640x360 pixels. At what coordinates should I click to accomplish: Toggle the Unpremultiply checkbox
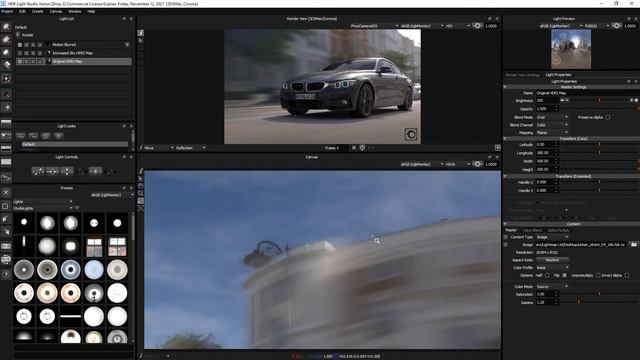(598, 276)
